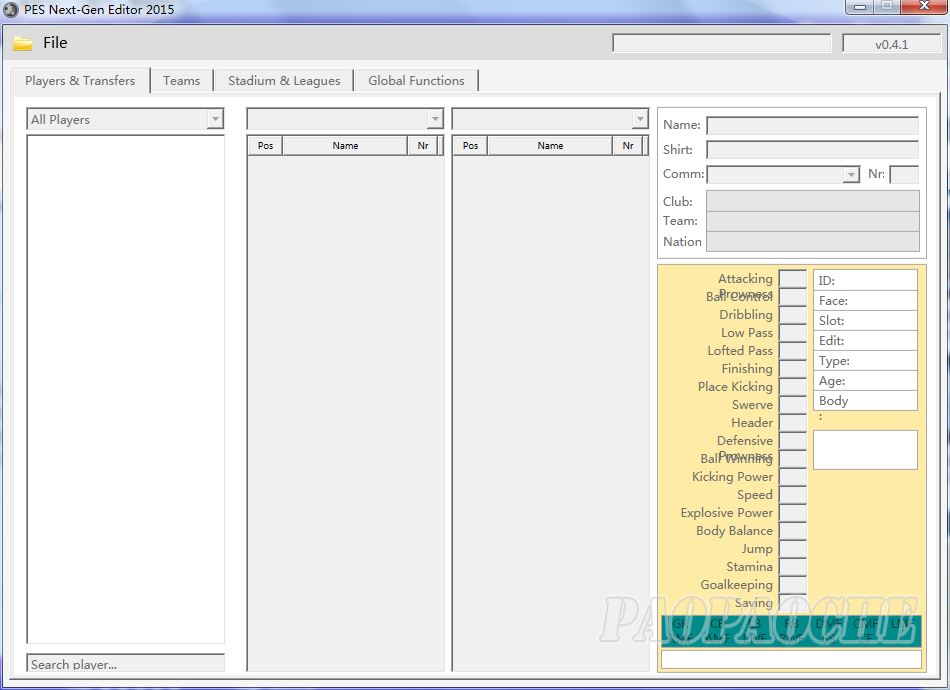Click the Swerve value box
This screenshot has height=690, width=950.
point(792,405)
